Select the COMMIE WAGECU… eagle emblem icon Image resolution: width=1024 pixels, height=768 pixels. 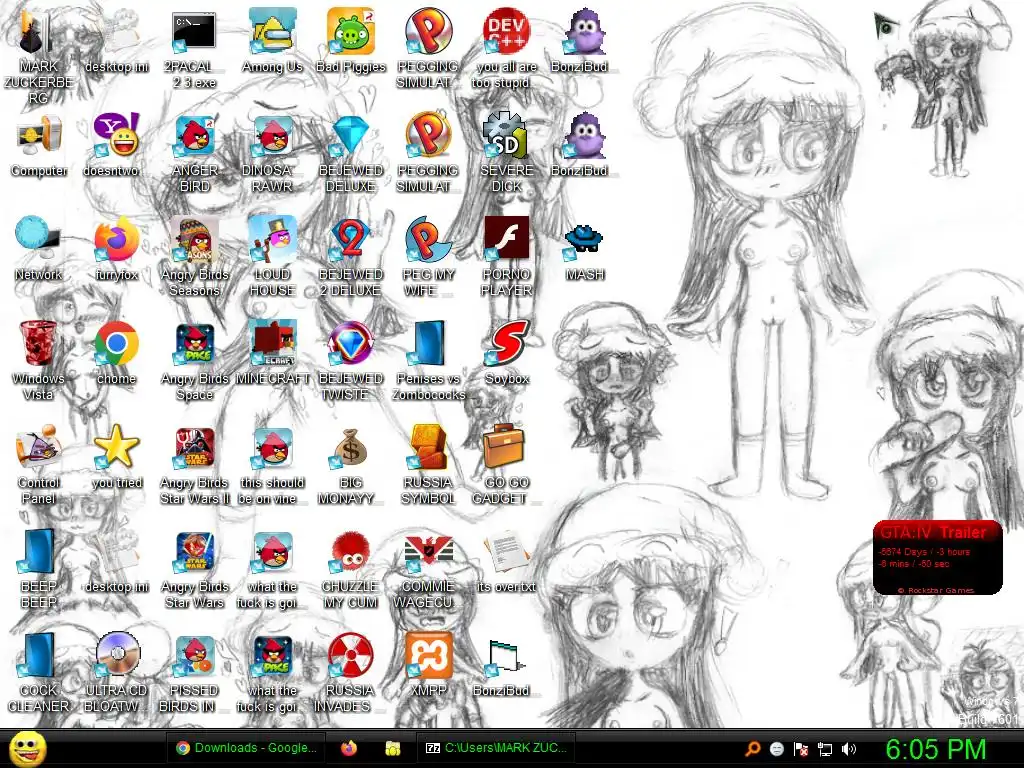pos(428,552)
